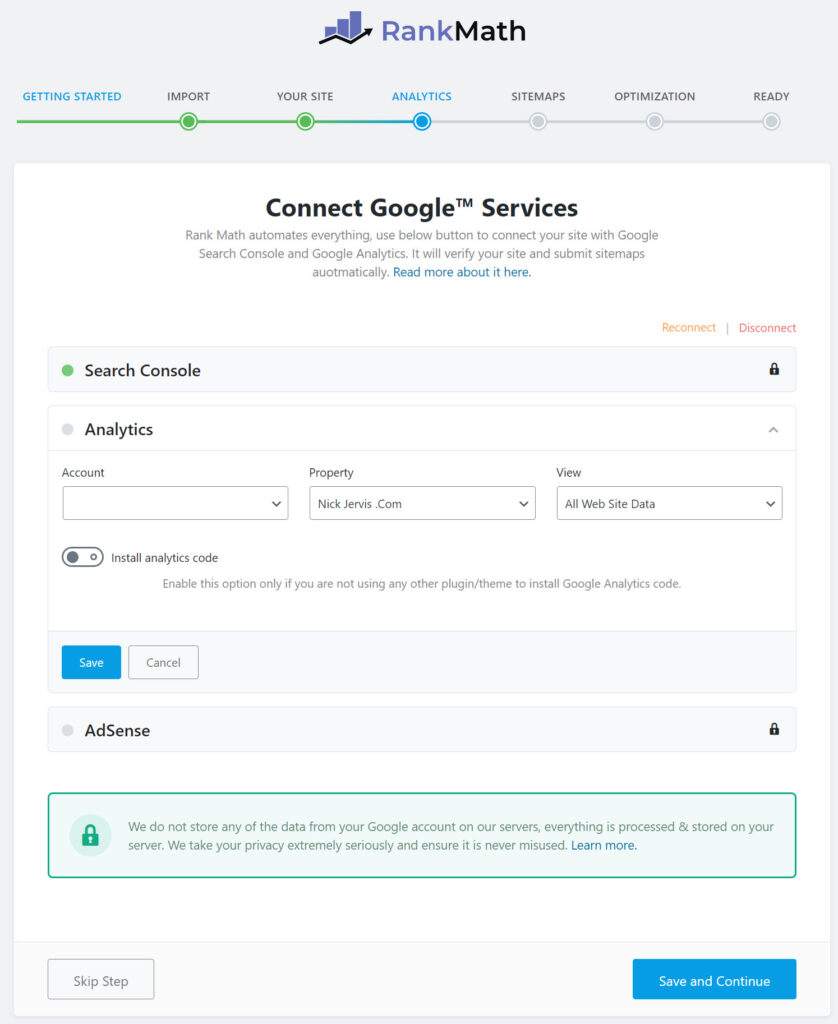Click the Disconnect link
Screen dimensions: 838x1024
767,328
